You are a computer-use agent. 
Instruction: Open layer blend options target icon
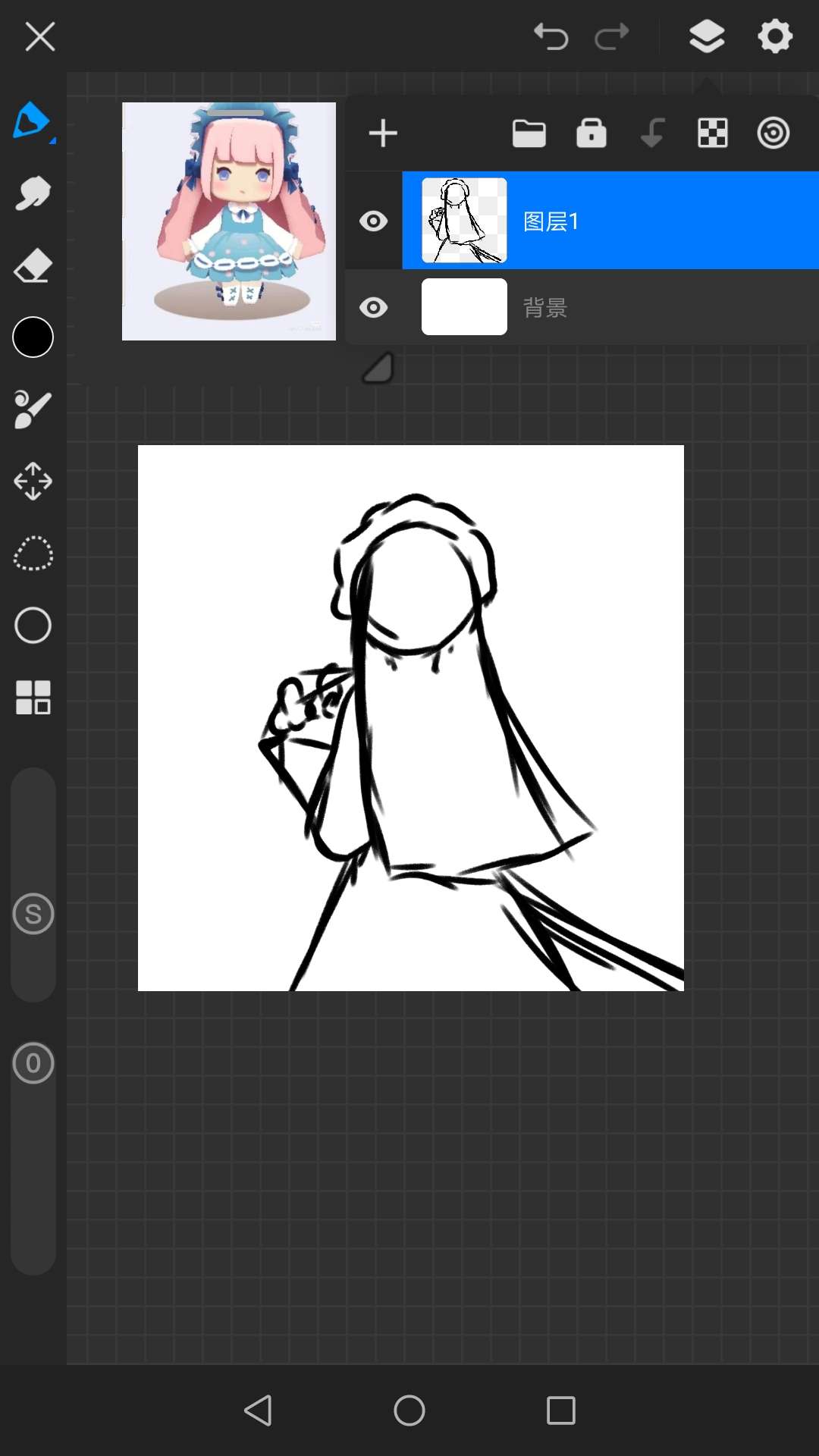(x=773, y=133)
